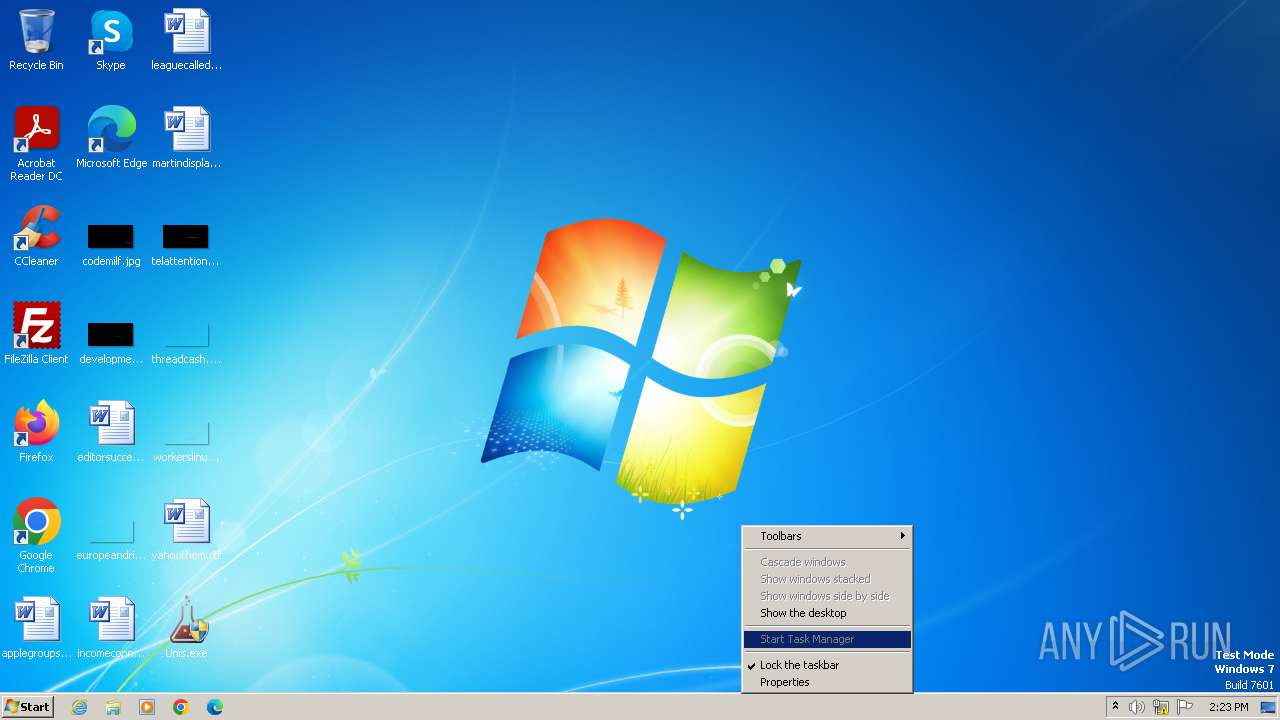
Task: Show hidden tray icons arrow
Action: coord(1115,707)
